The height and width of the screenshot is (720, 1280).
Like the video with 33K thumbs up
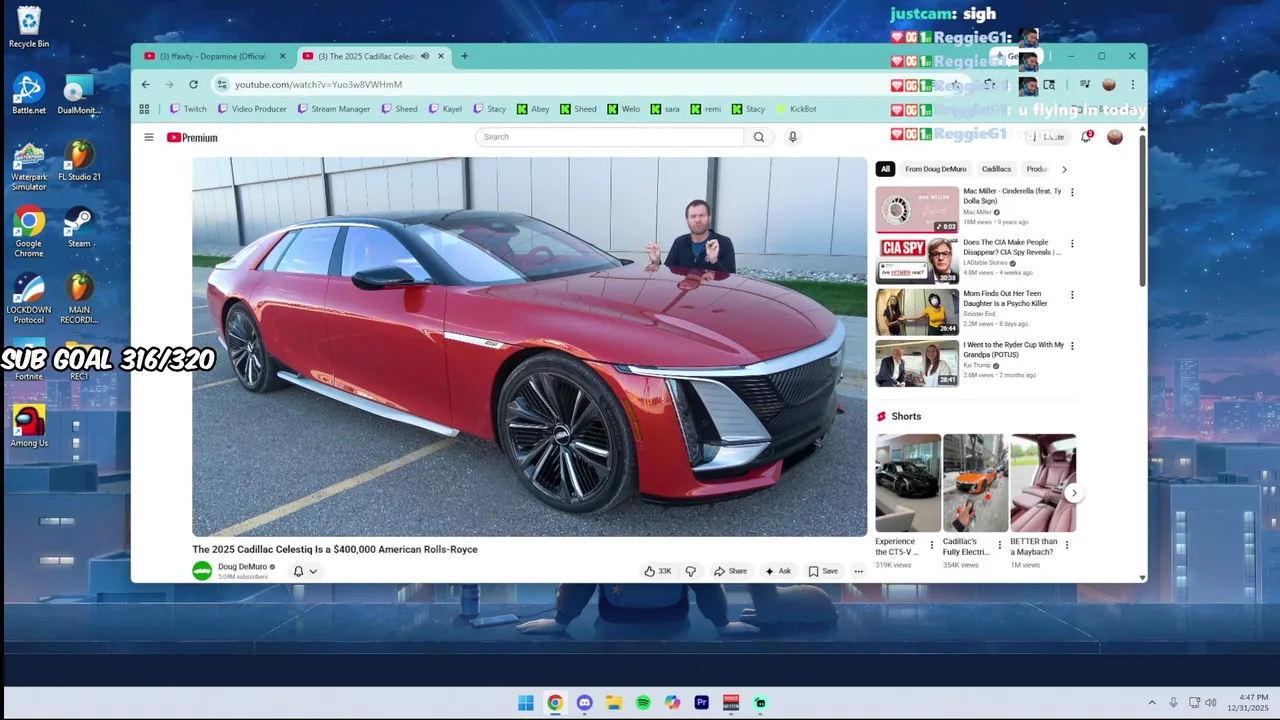[658, 571]
